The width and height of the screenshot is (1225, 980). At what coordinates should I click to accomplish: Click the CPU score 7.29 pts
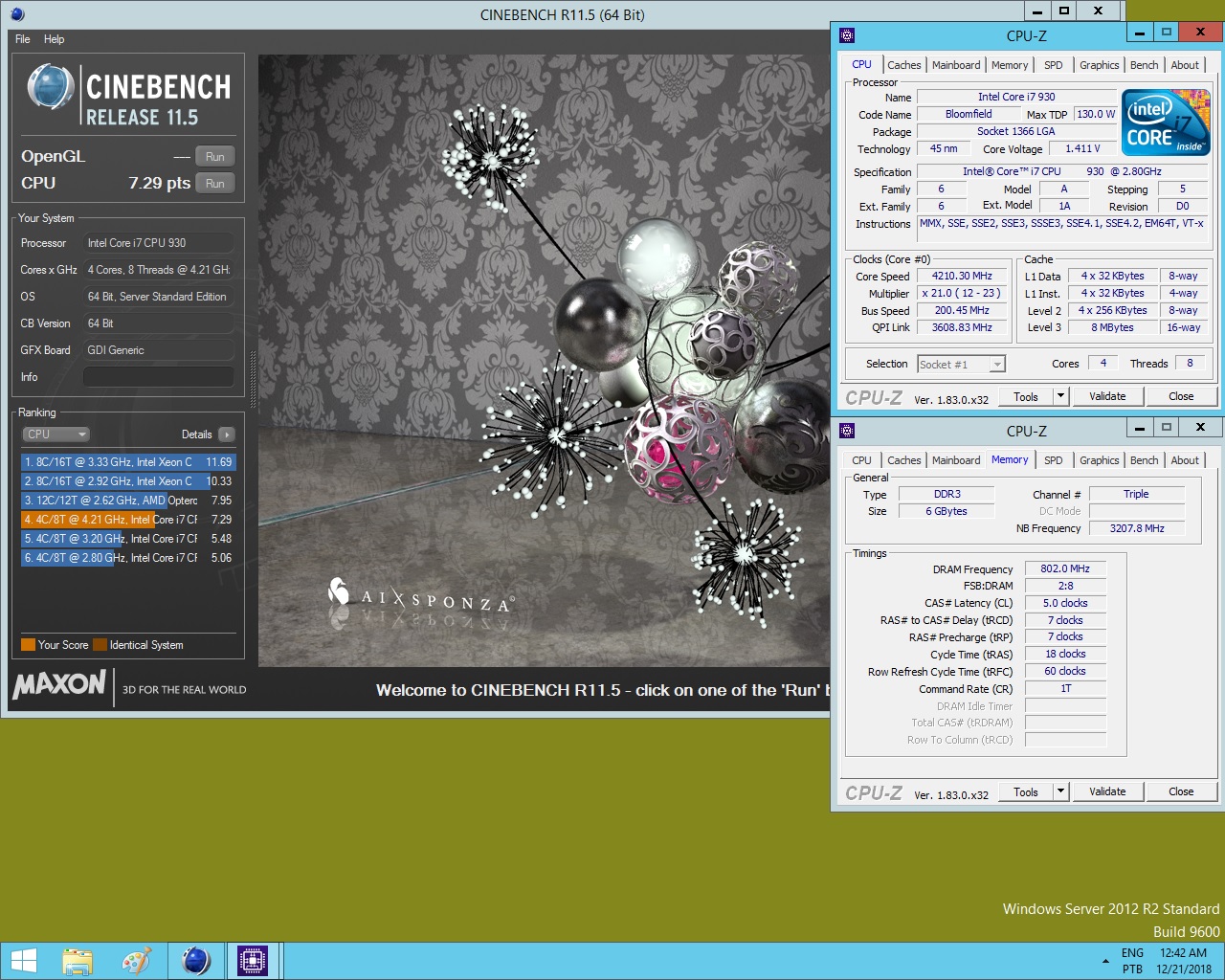[x=160, y=183]
